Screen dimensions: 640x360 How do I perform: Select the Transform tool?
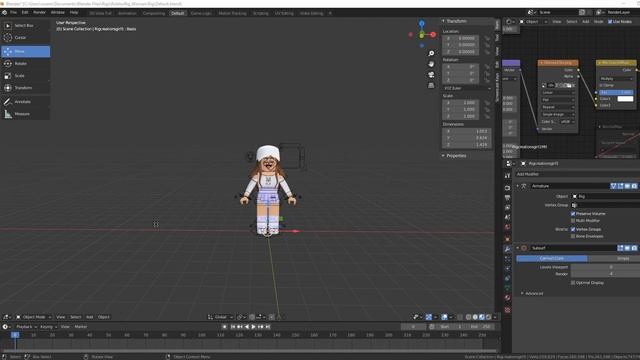pos(25,88)
